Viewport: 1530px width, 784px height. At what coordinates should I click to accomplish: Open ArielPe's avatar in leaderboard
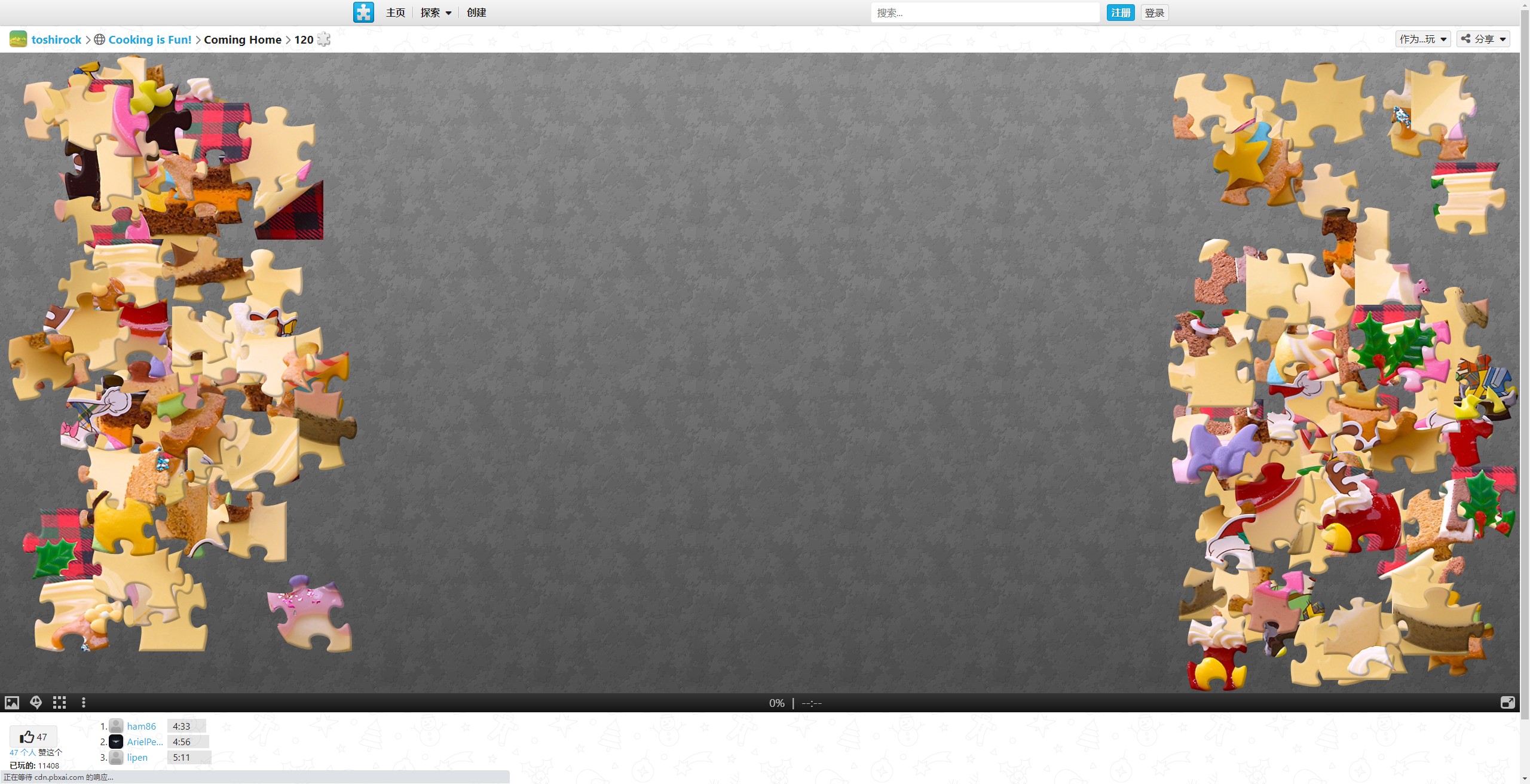point(116,742)
